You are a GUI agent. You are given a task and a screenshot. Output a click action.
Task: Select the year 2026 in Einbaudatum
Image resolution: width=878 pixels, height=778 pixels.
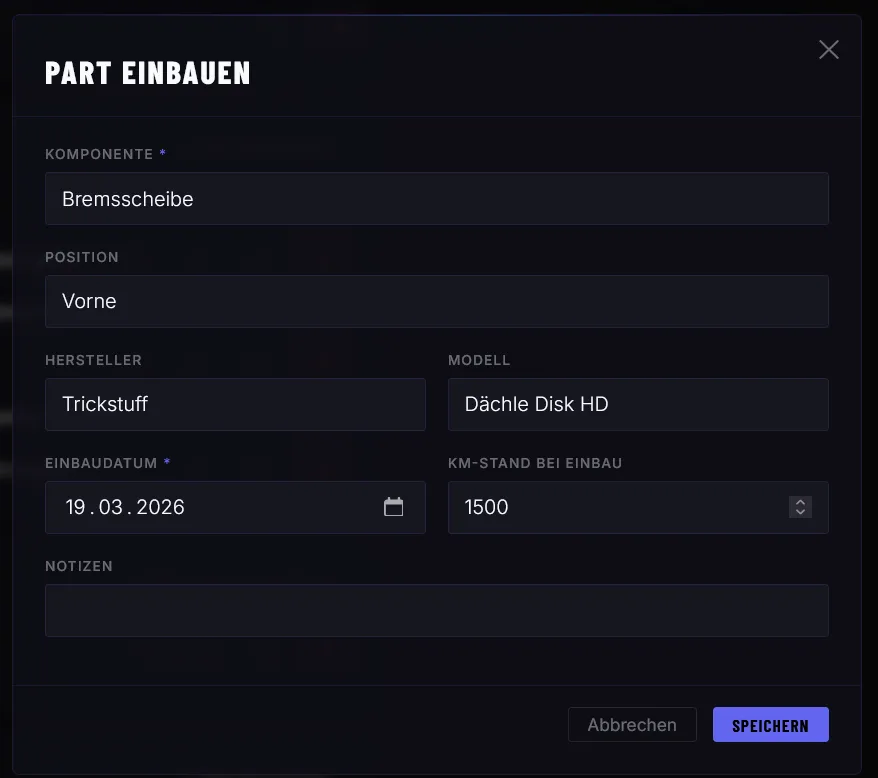click(x=160, y=507)
